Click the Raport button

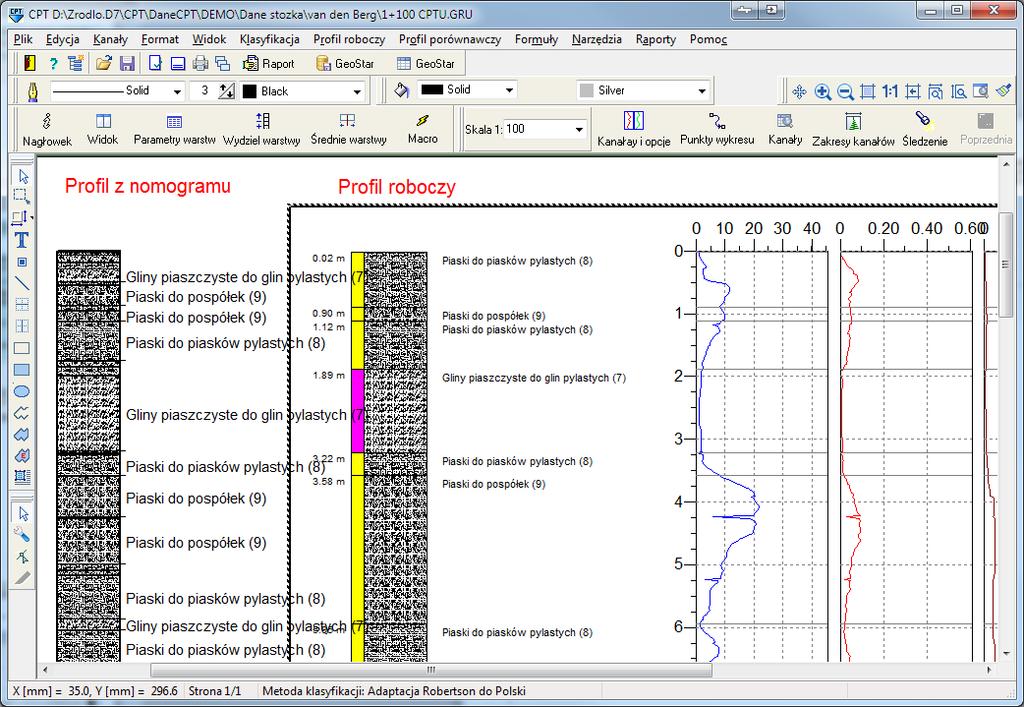click(x=268, y=63)
